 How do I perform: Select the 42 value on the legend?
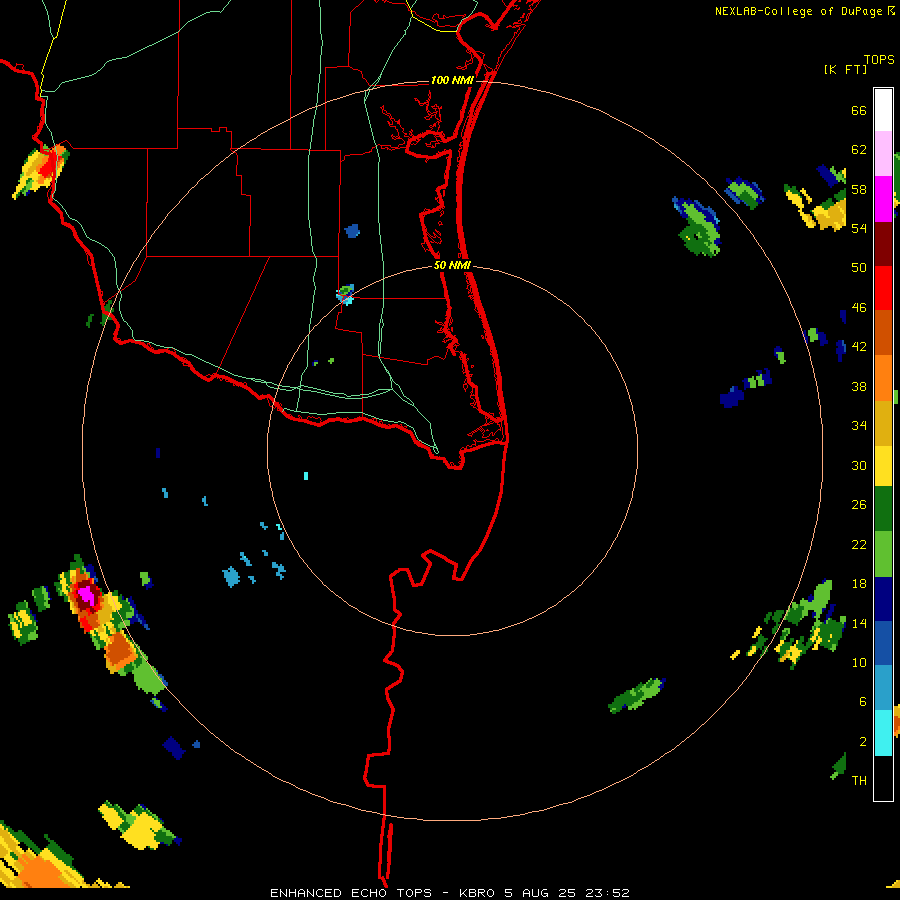(859, 347)
